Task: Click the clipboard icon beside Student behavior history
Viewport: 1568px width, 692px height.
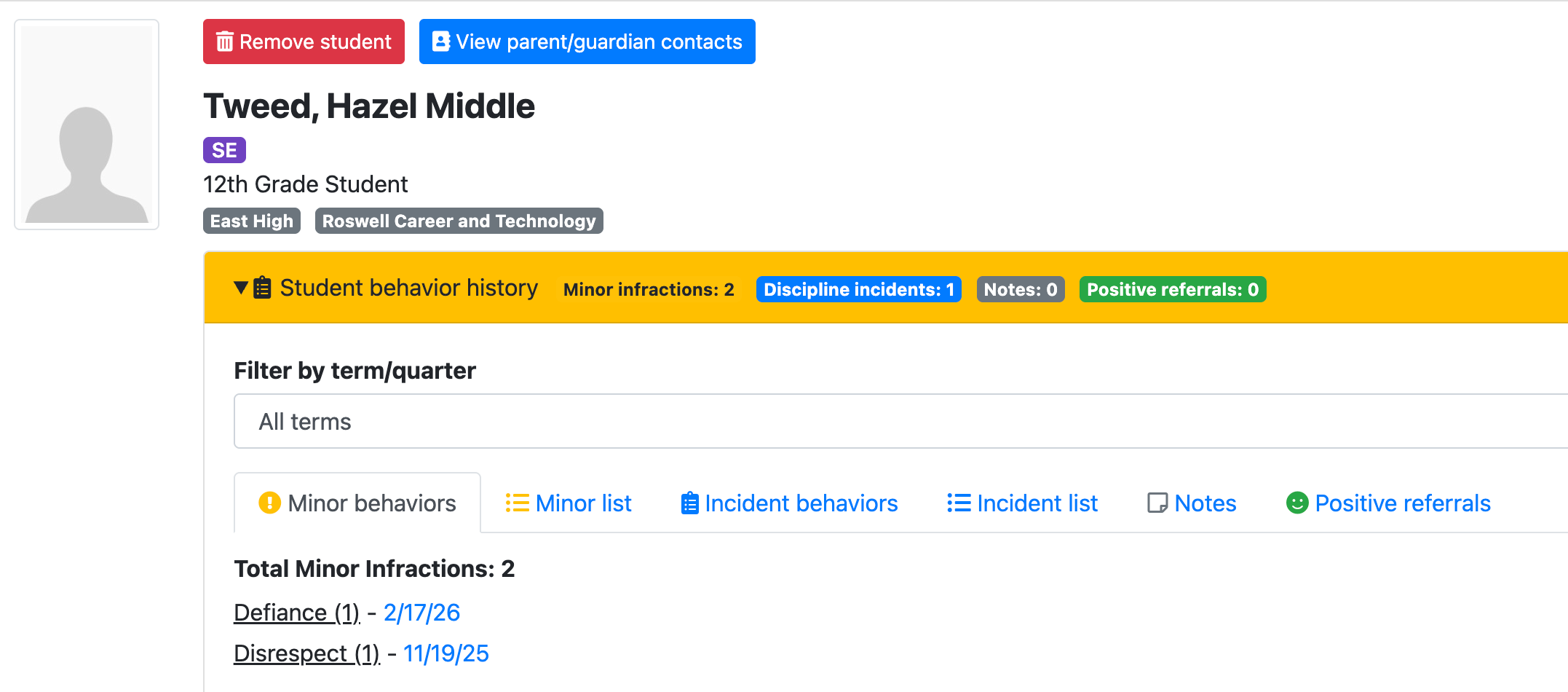Action: tap(263, 288)
